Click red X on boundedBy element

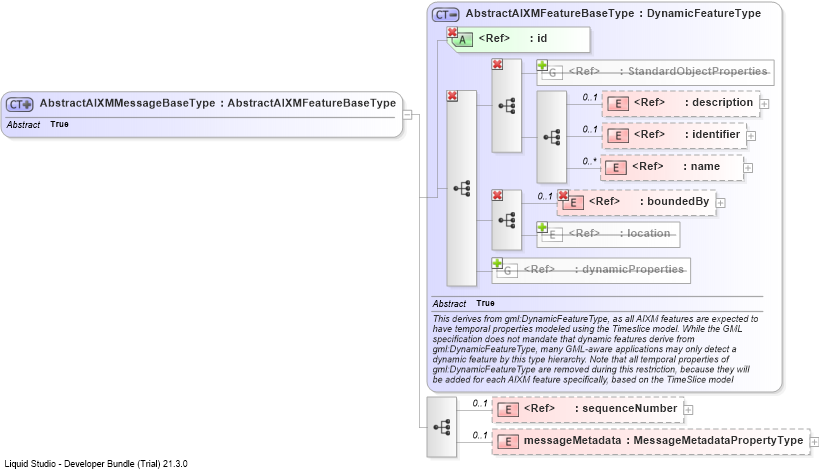[563, 195]
